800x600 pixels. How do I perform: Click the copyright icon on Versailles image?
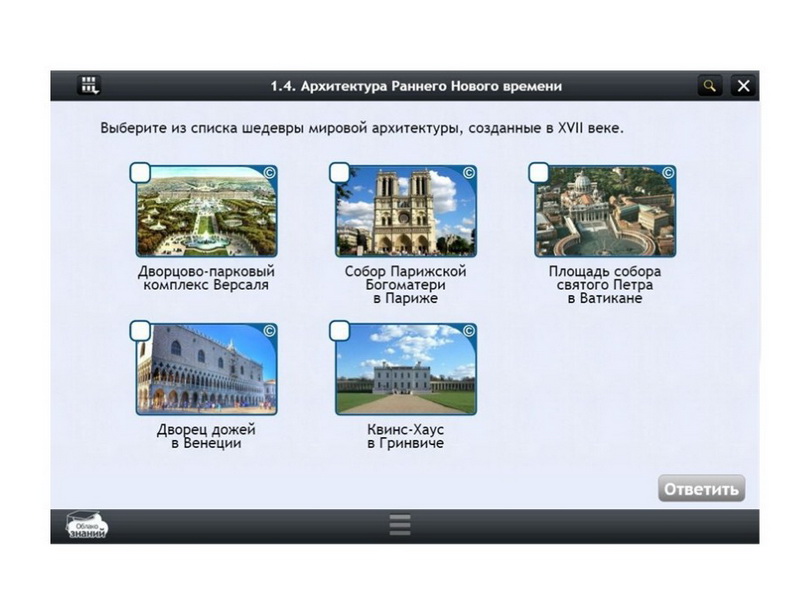pos(268,173)
